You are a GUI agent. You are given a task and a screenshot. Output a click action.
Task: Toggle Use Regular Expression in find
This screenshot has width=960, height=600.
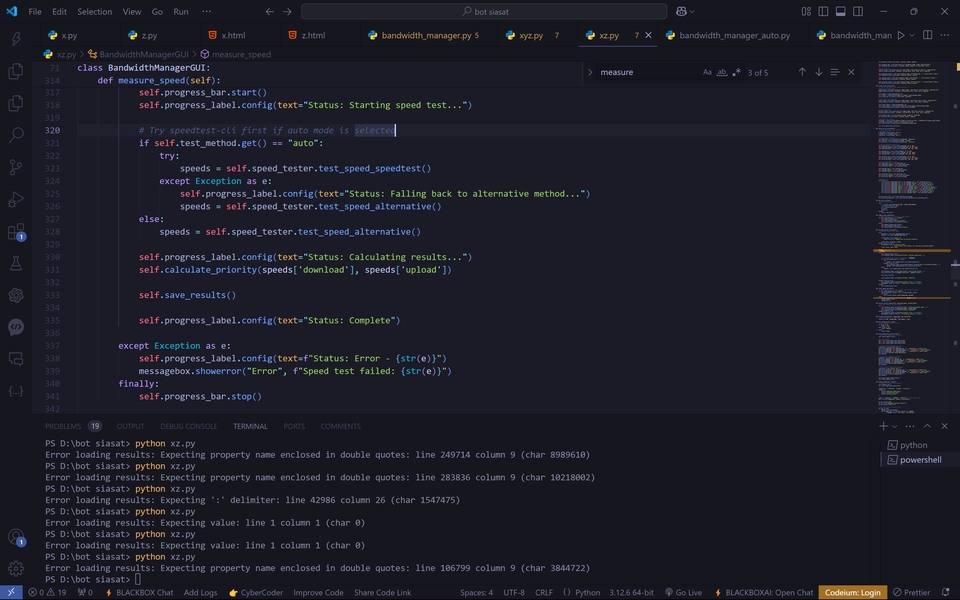click(x=737, y=72)
